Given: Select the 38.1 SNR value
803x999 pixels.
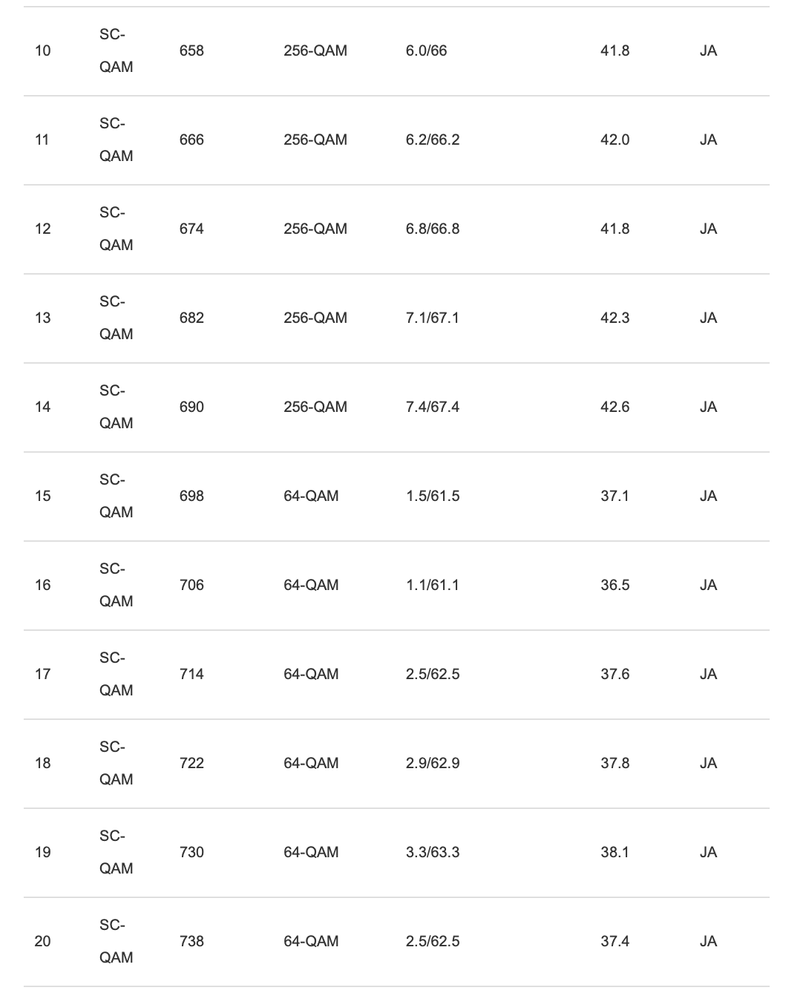Looking at the screenshot, I should coord(614,852).
